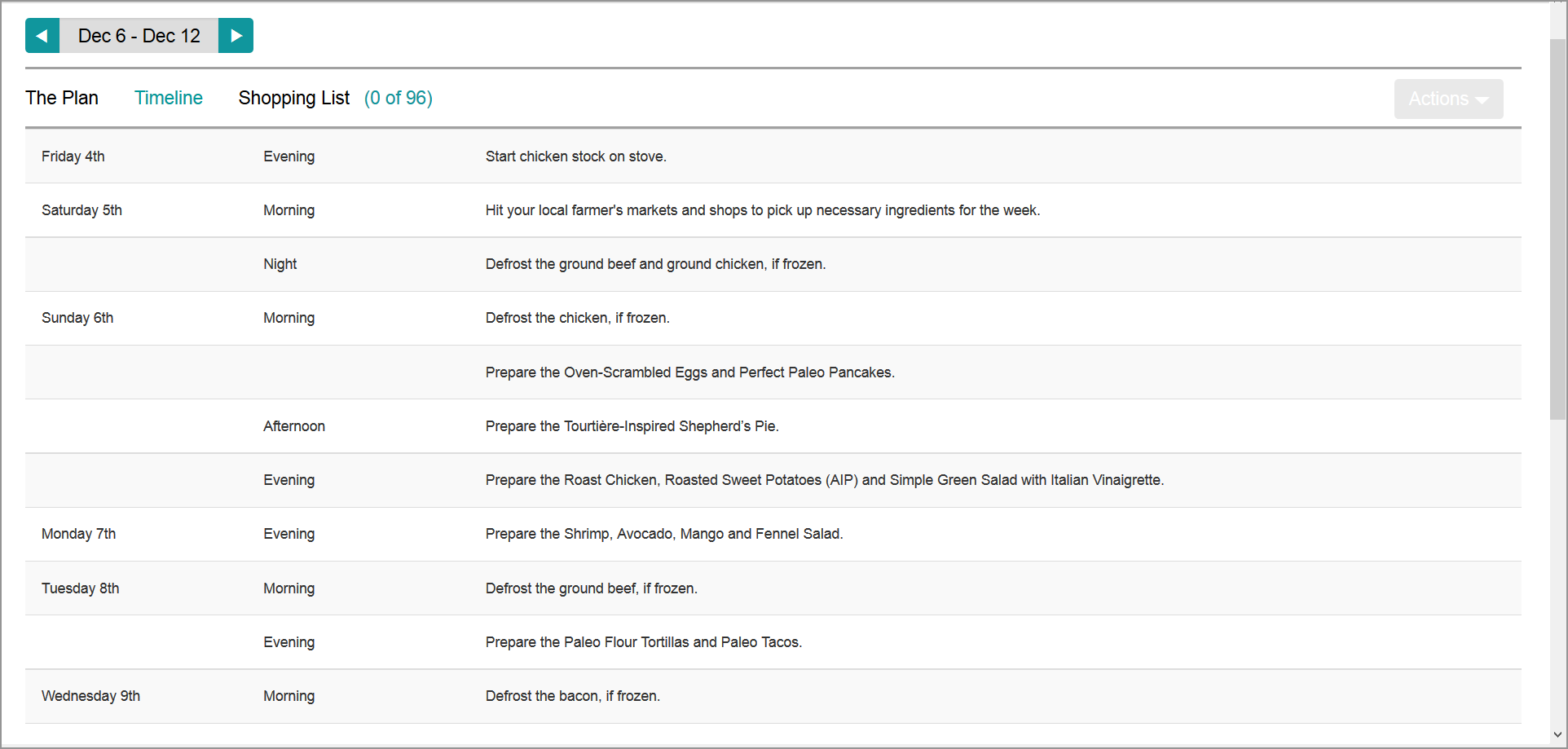Click the (0 of 96) count link

coord(399,98)
